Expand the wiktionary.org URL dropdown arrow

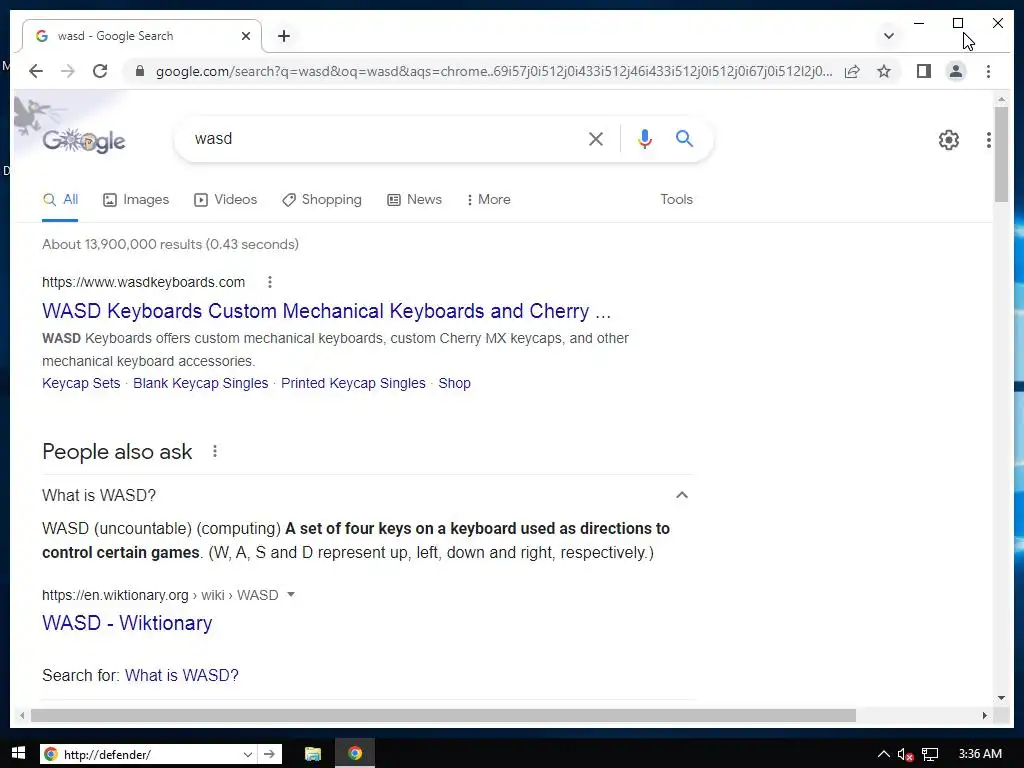[x=291, y=594]
